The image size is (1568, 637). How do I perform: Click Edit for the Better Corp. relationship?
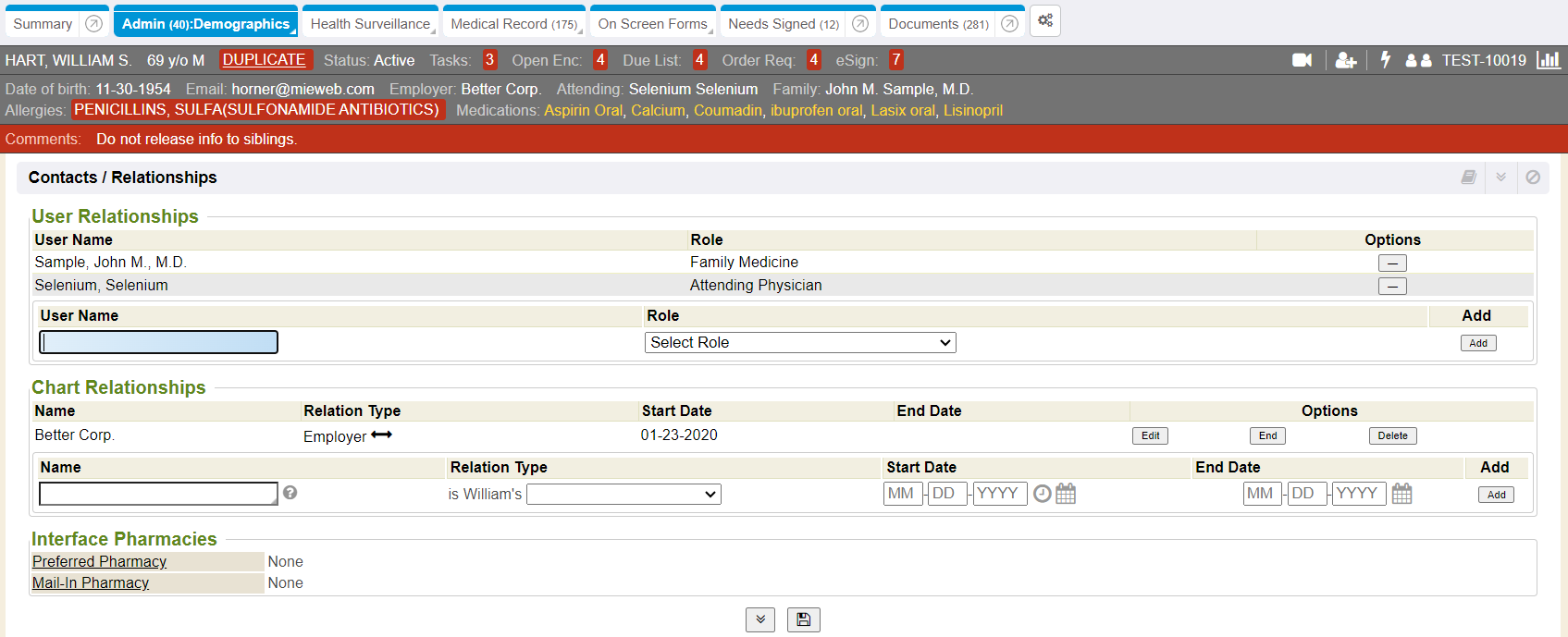(x=1150, y=436)
